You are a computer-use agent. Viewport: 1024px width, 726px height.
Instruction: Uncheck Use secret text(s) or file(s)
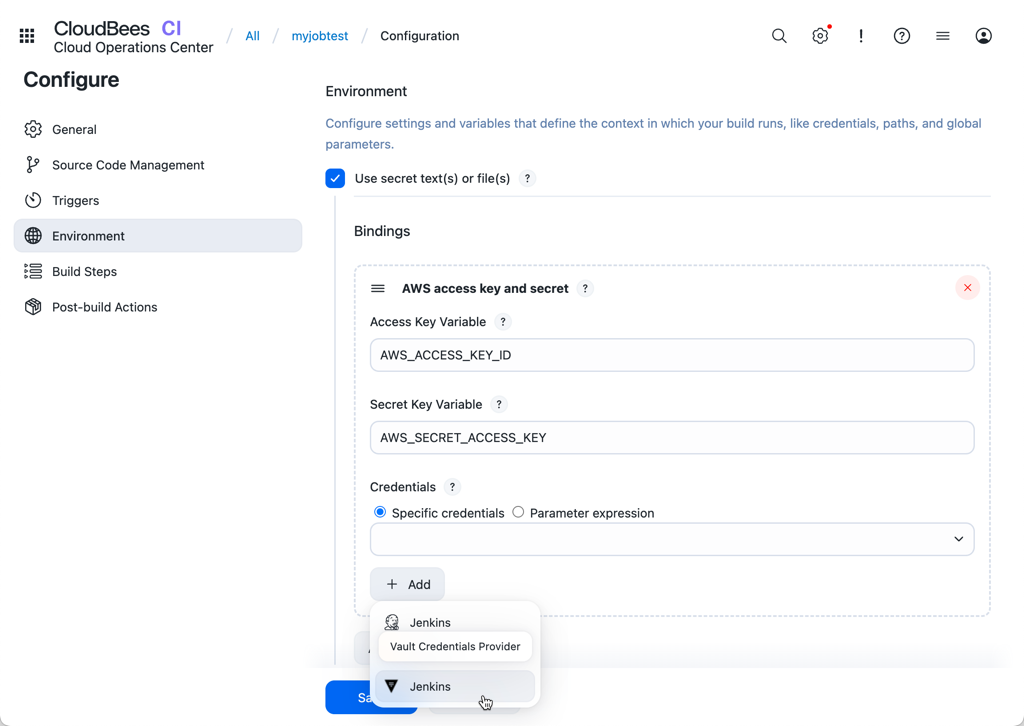pyautogui.click(x=335, y=178)
